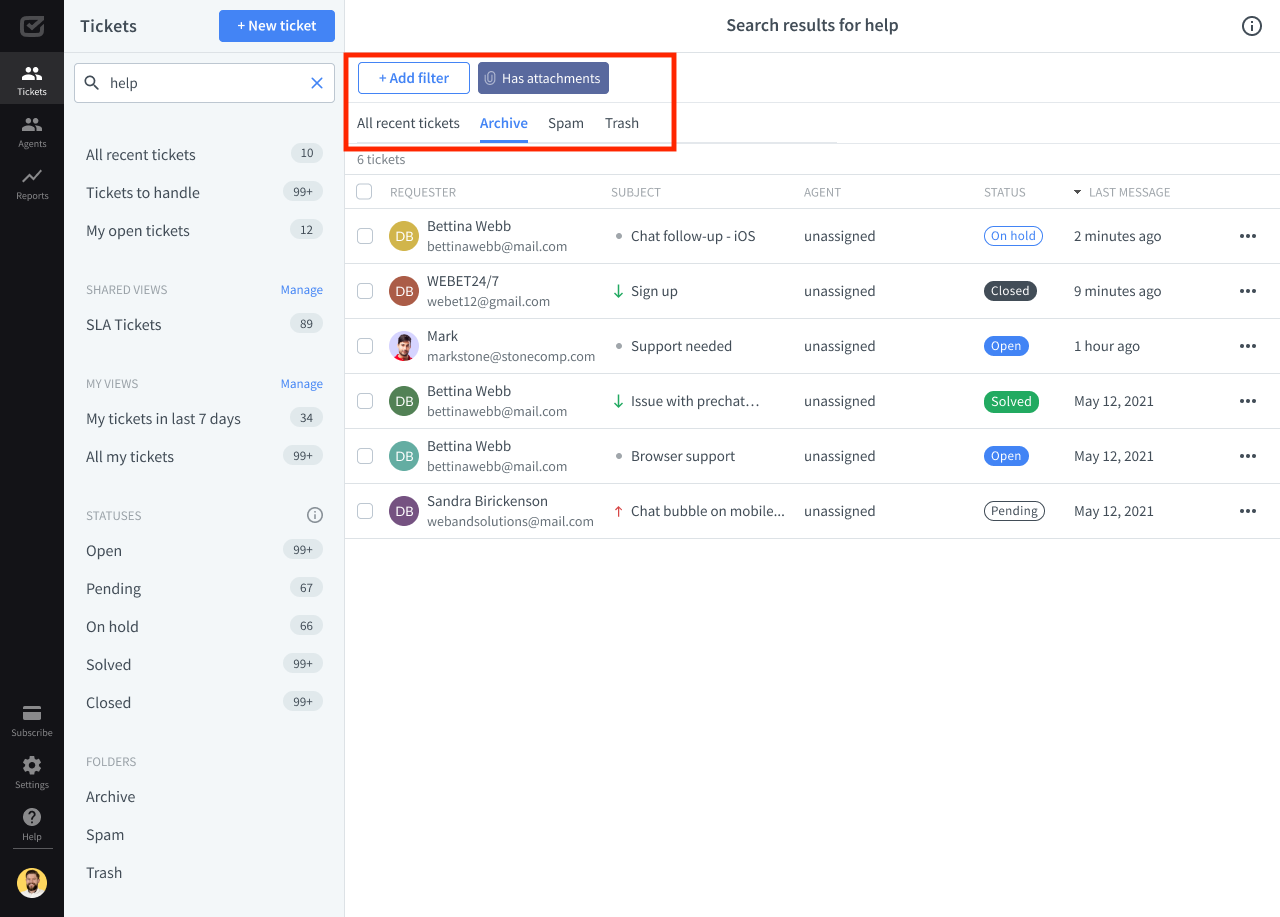Check the Browser support ticket checkbox
This screenshot has width=1280, height=917.
click(x=365, y=456)
